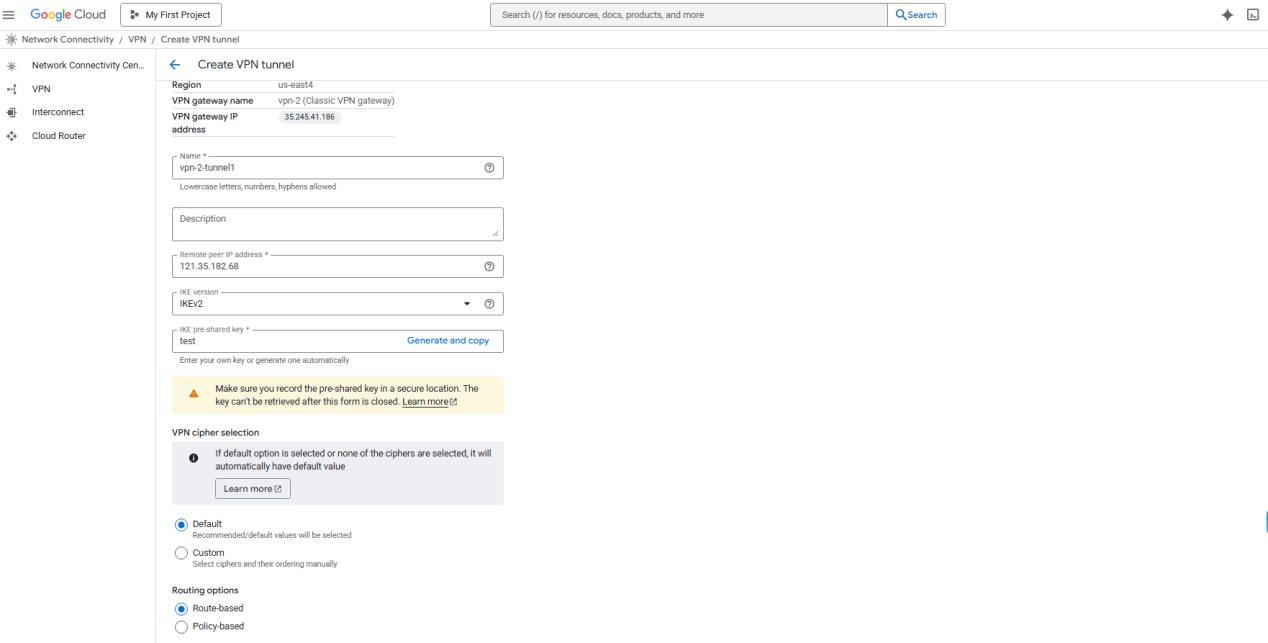Click Generate and copy key link
Image resolution: width=1268 pixels, height=643 pixels.
(x=448, y=341)
